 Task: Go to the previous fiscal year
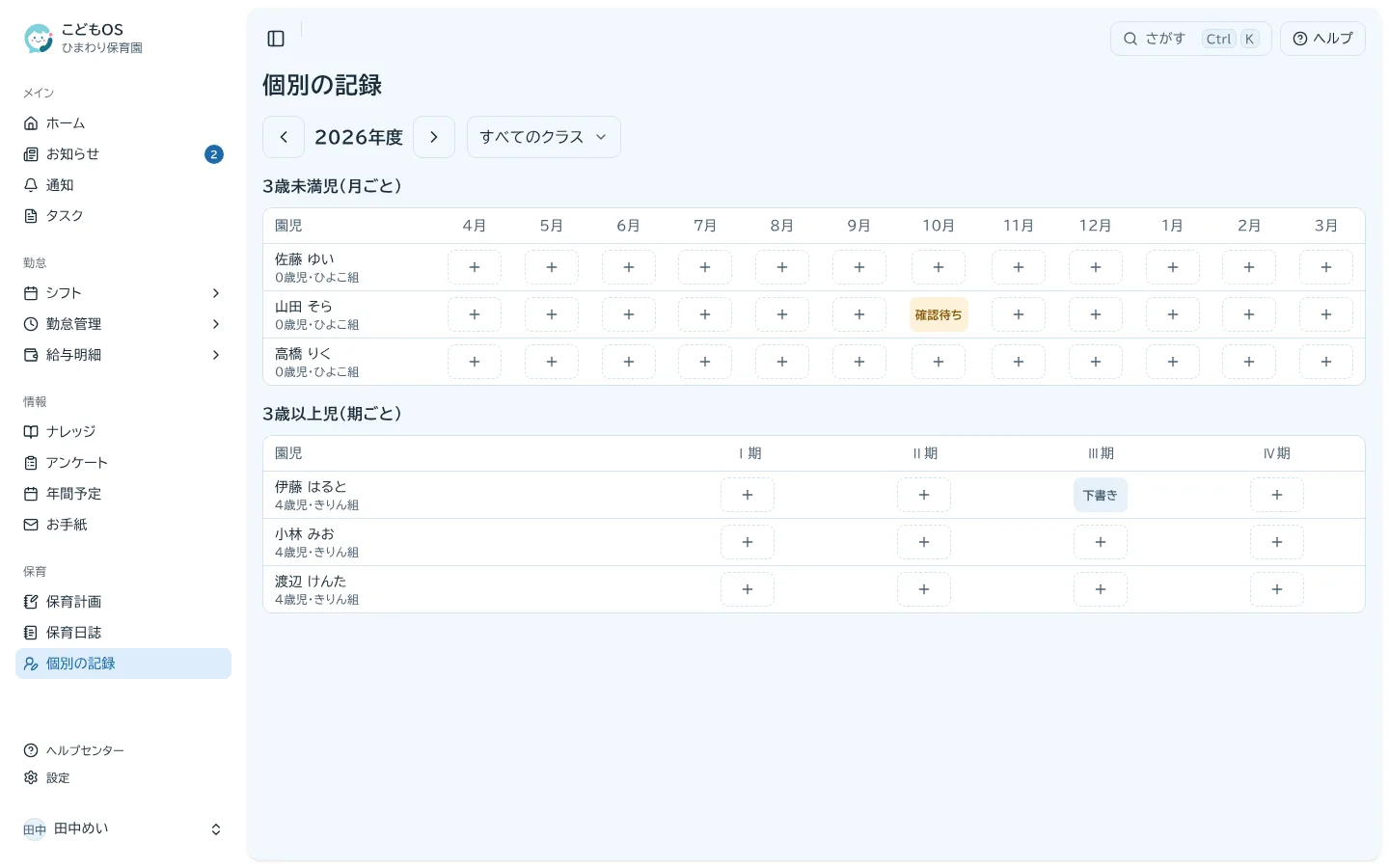[x=284, y=137]
